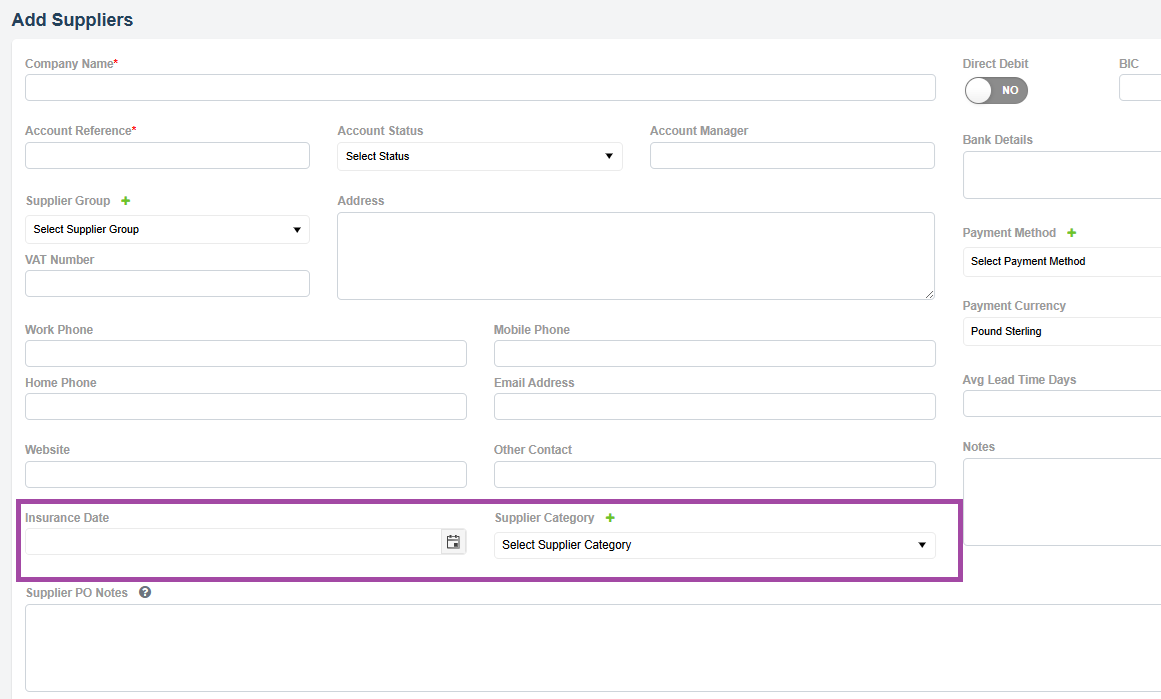
Task: Click the Supplier PO Notes help icon
Action: pyautogui.click(x=145, y=593)
